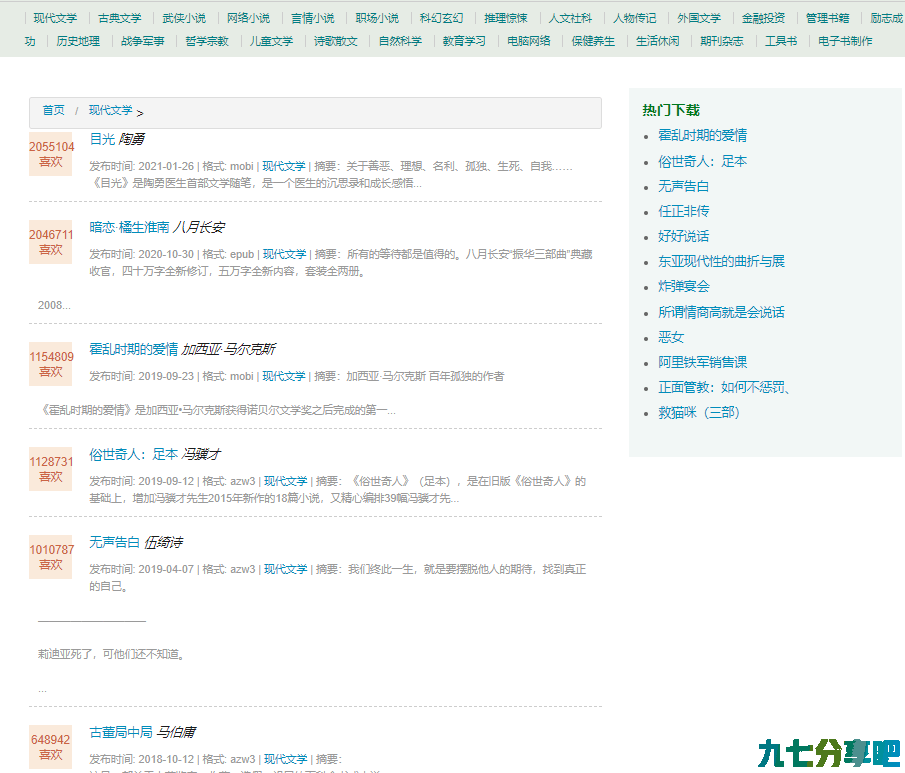
Task: Like the book with 1010787 likes
Action: 51,557
